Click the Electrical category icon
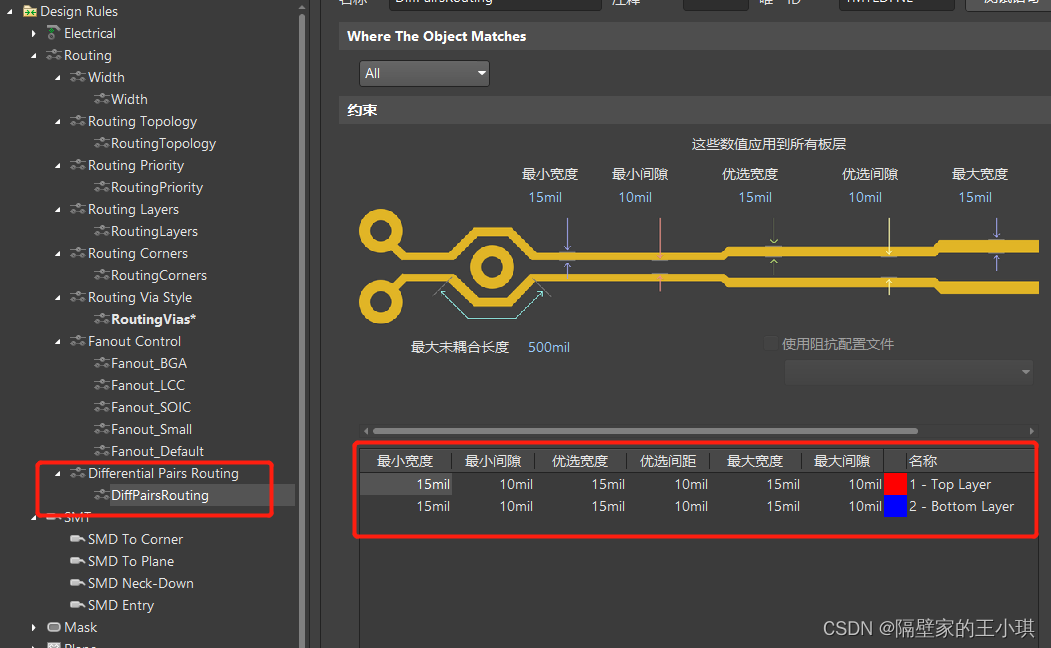The height and width of the screenshot is (648, 1051). click(x=54, y=33)
